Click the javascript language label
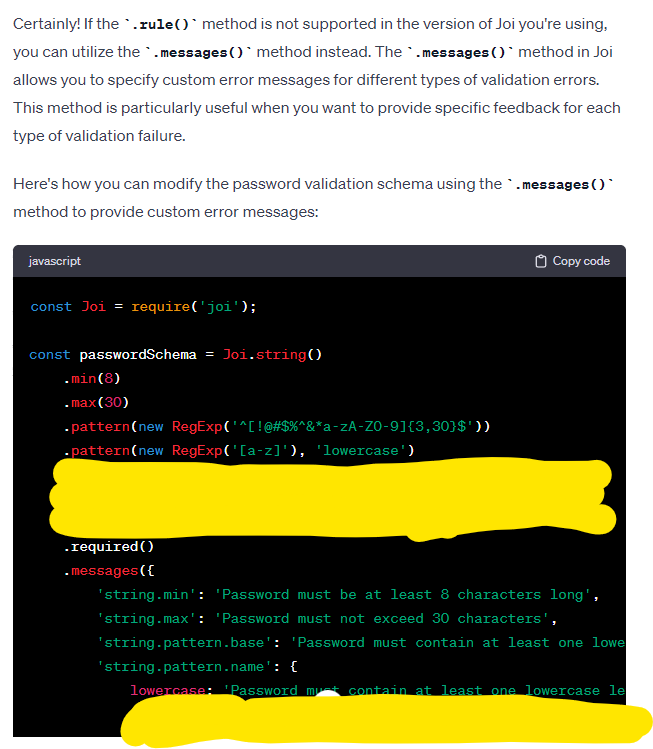Image resolution: width=653 pixels, height=749 pixels. coord(54,261)
